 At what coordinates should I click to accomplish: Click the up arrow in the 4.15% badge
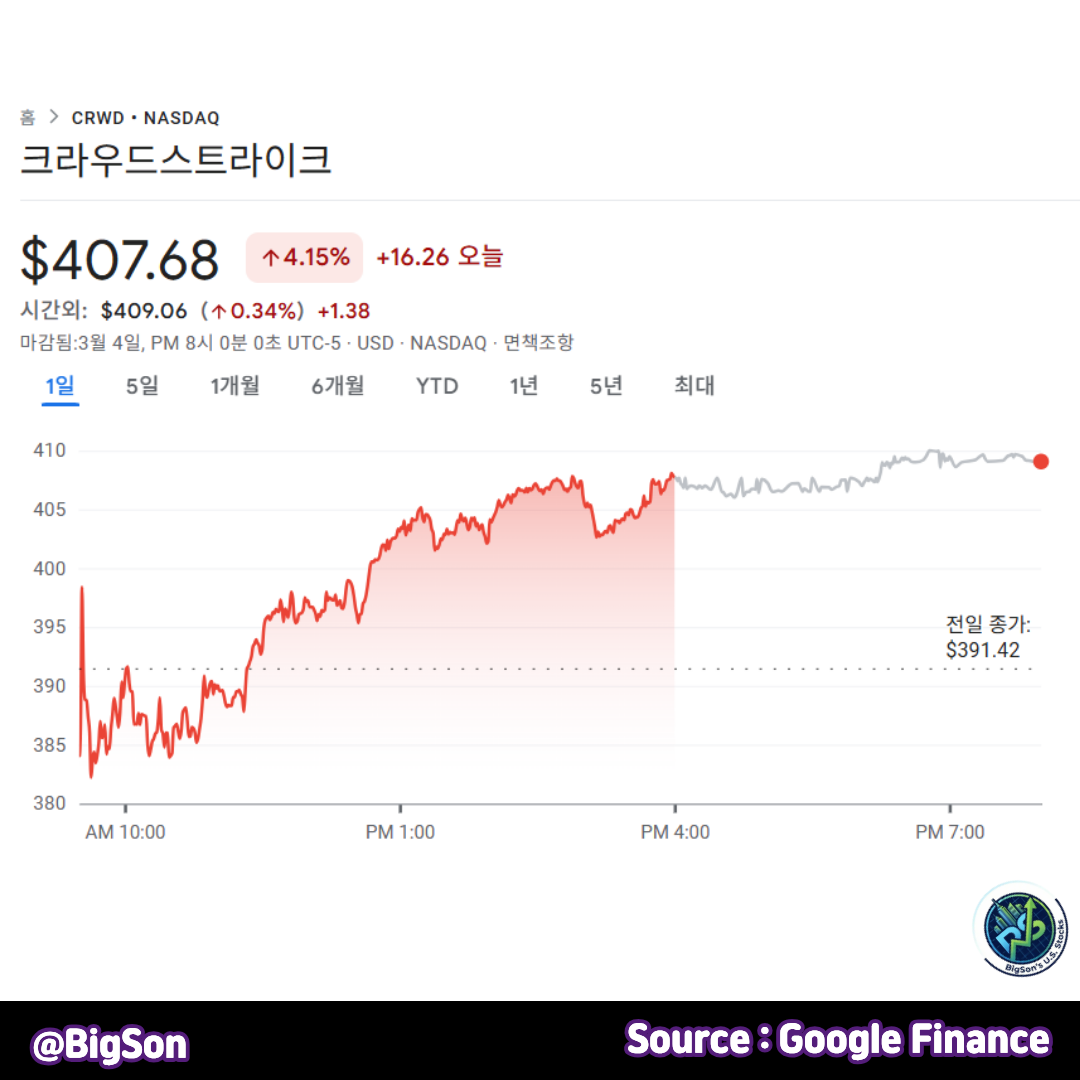pyautogui.click(x=270, y=258)
